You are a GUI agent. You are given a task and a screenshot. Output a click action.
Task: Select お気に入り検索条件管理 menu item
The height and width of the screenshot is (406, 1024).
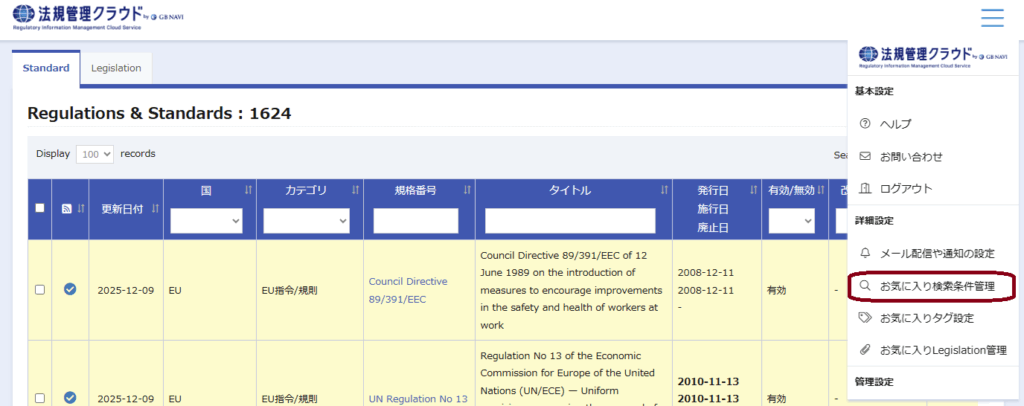[936, 286]
